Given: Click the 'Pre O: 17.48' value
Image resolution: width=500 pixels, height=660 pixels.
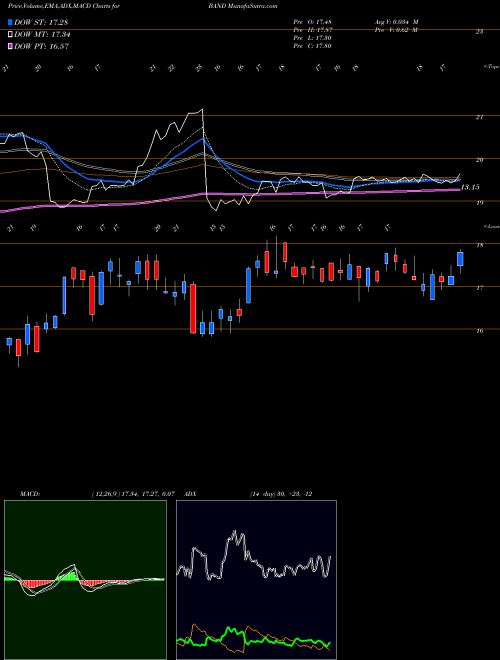Looking at the screenshot, I should coord(313,22).
